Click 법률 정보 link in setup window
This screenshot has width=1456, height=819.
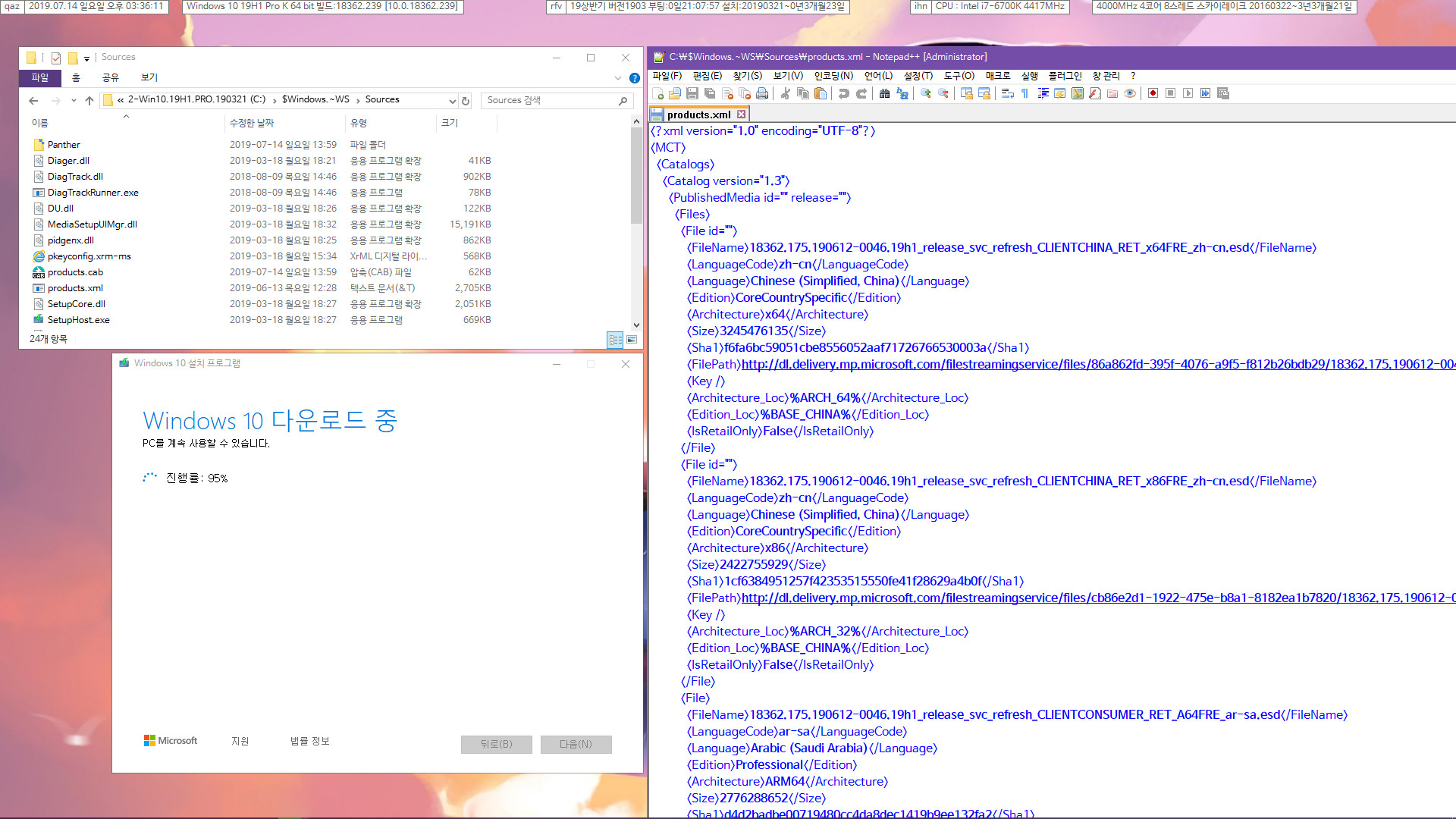(309, 741)
